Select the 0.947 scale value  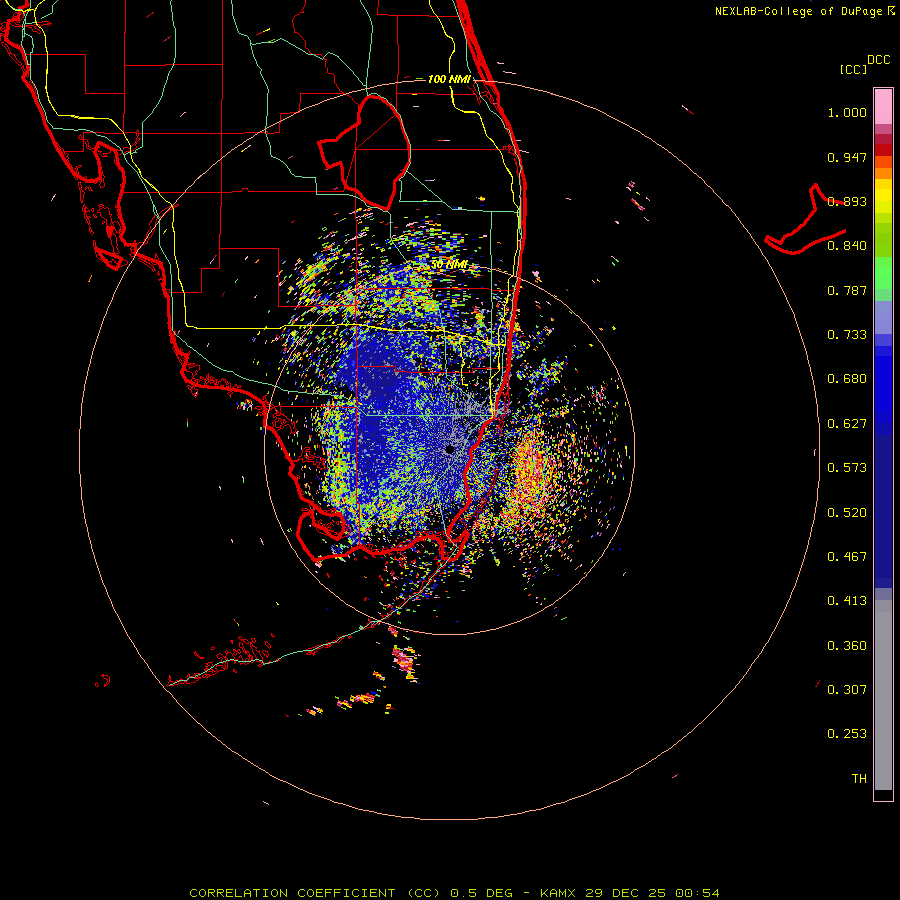tap(847, 157)
